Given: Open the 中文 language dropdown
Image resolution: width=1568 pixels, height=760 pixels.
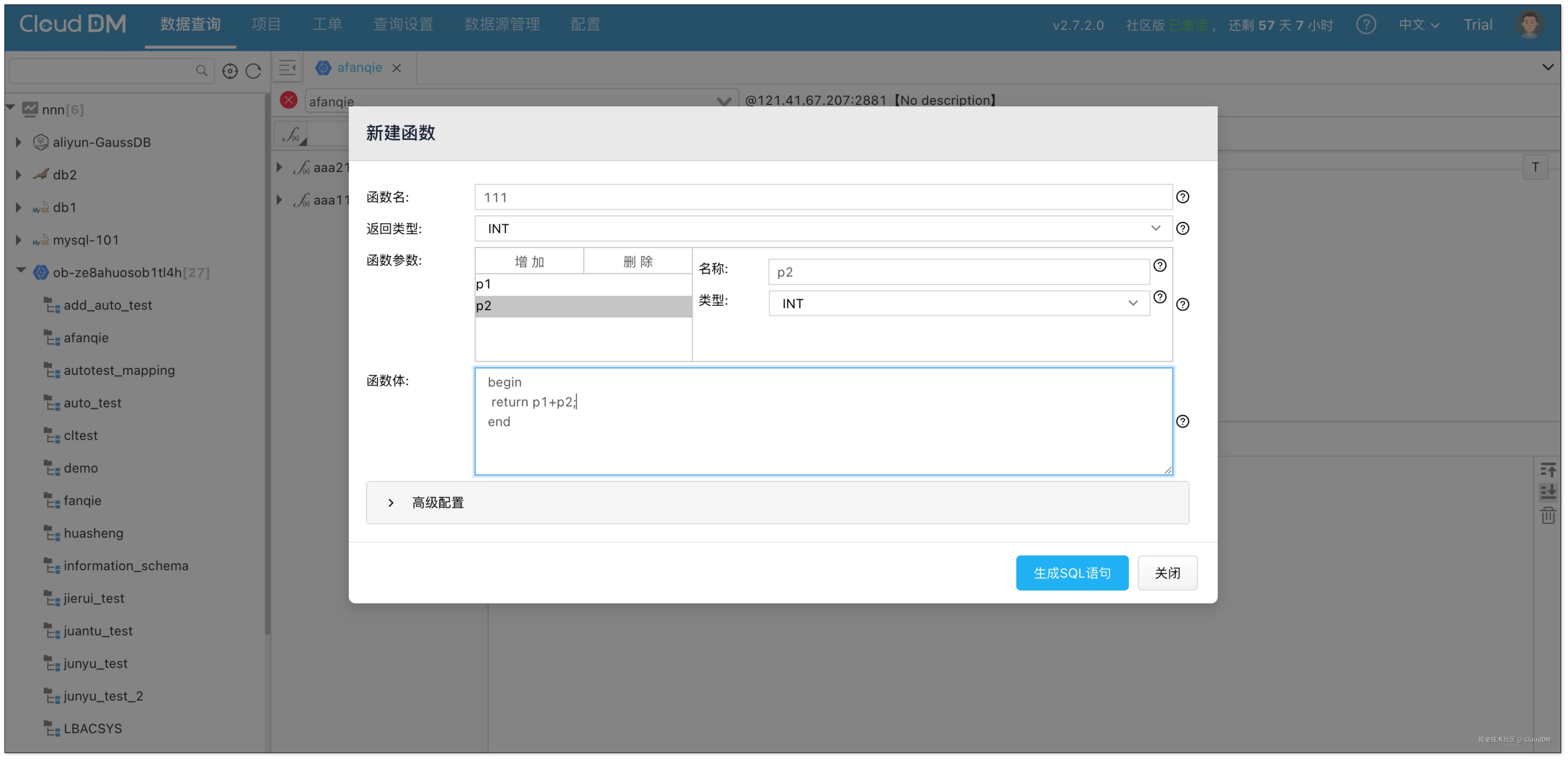Looking at the screenshot, I should pos(1418,25).
